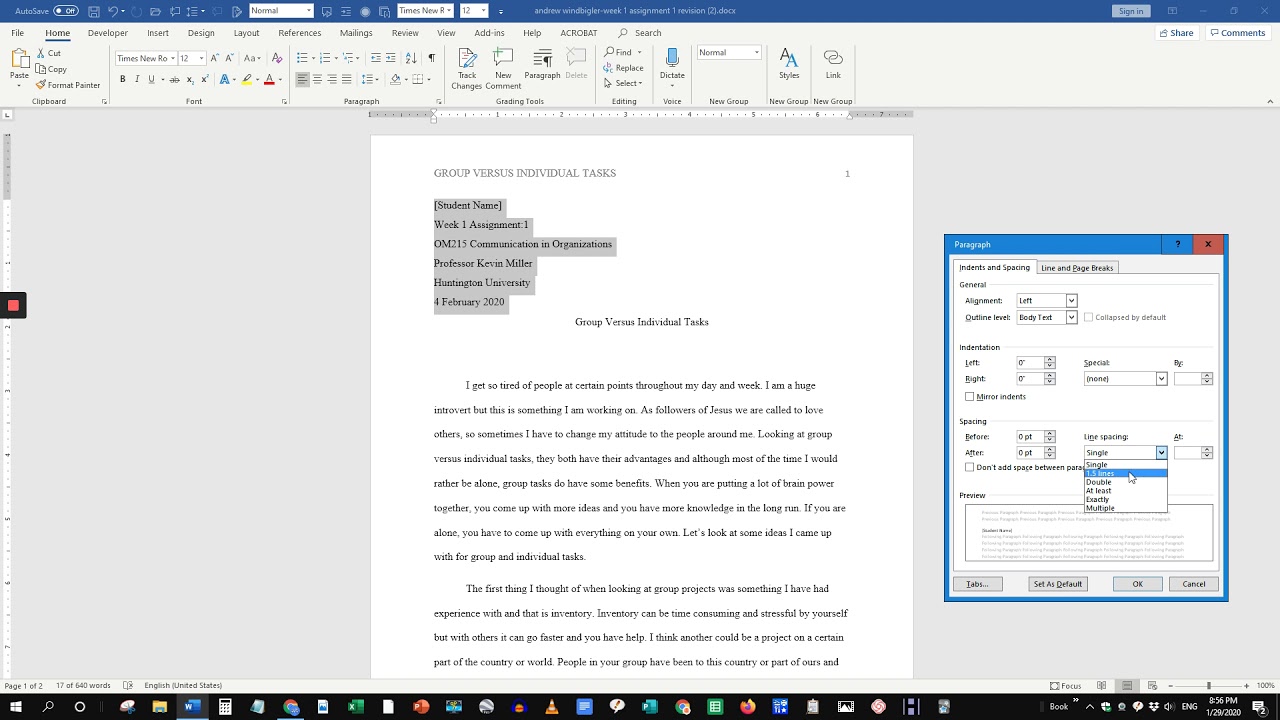Open the ribbon font size dropdown

coord(201,58)
